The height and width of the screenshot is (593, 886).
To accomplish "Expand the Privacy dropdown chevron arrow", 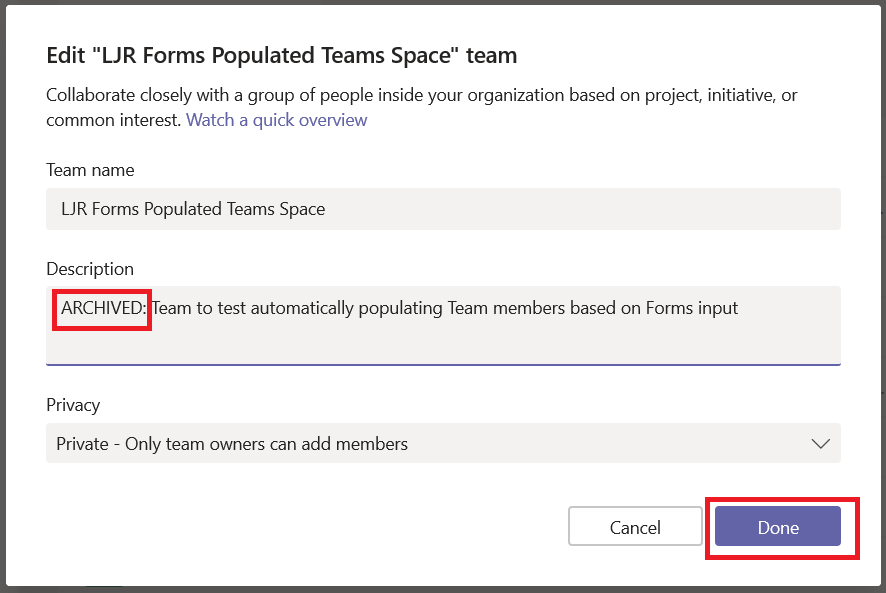I will [820, 444].
